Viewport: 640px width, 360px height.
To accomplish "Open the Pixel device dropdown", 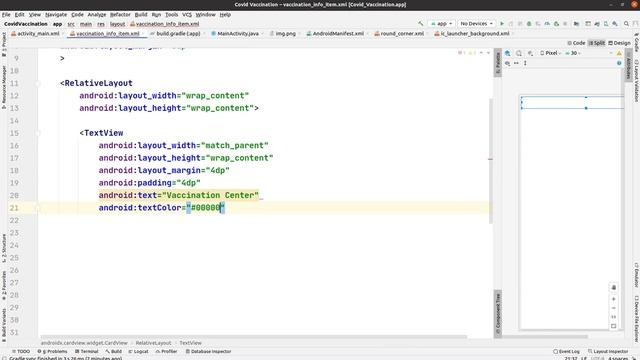I will [x=550, y=53].
